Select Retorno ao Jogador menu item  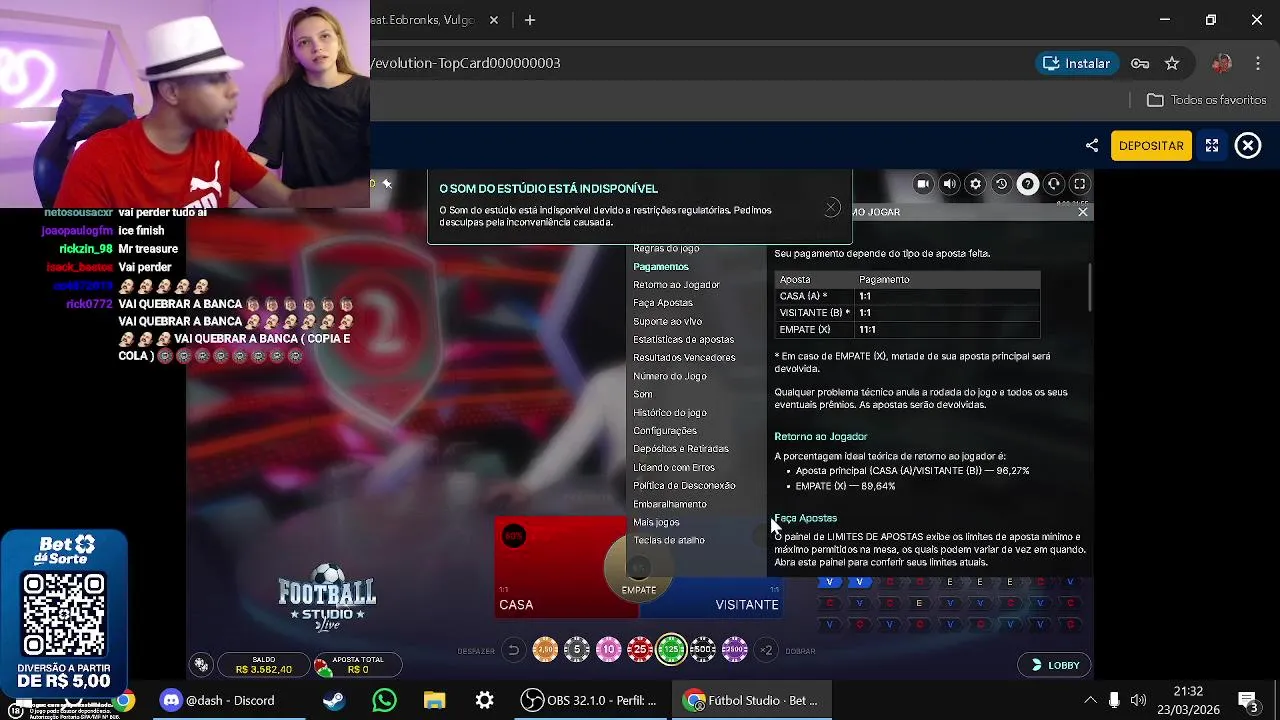[x=676, y=285]
